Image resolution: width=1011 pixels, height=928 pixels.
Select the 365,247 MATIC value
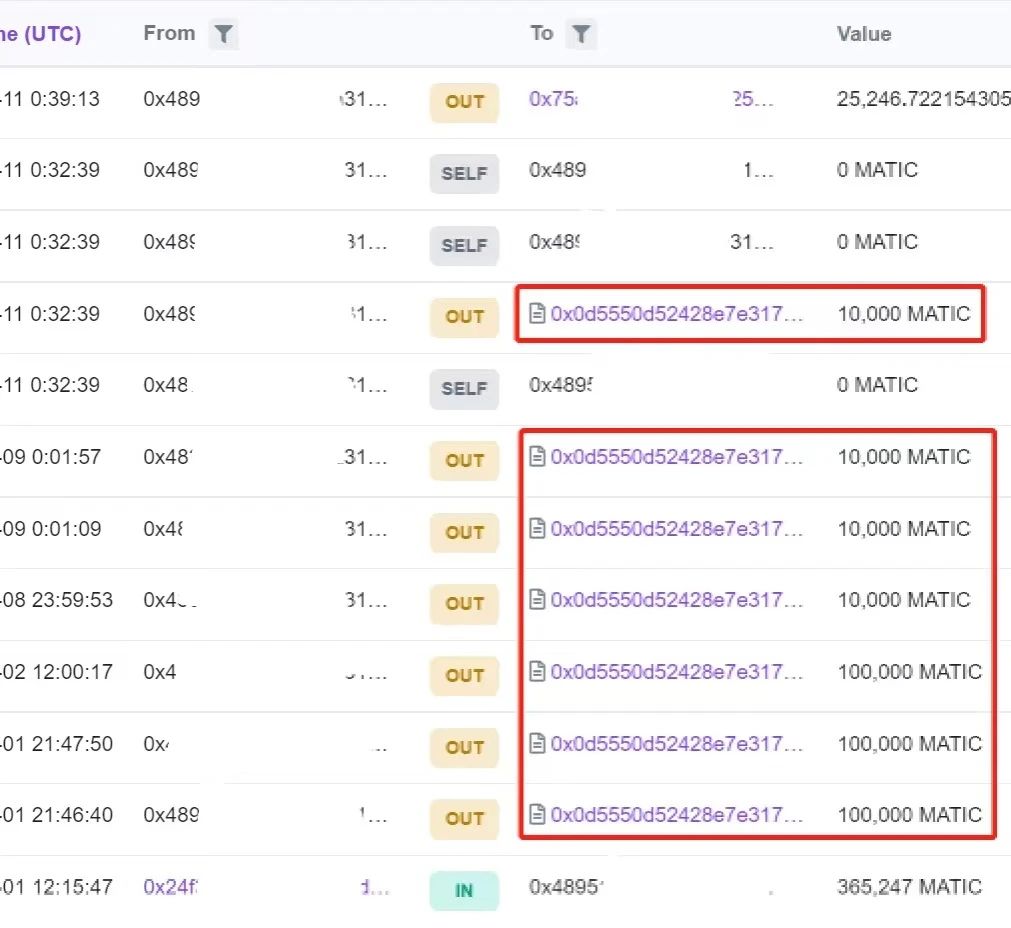(909, 887)
